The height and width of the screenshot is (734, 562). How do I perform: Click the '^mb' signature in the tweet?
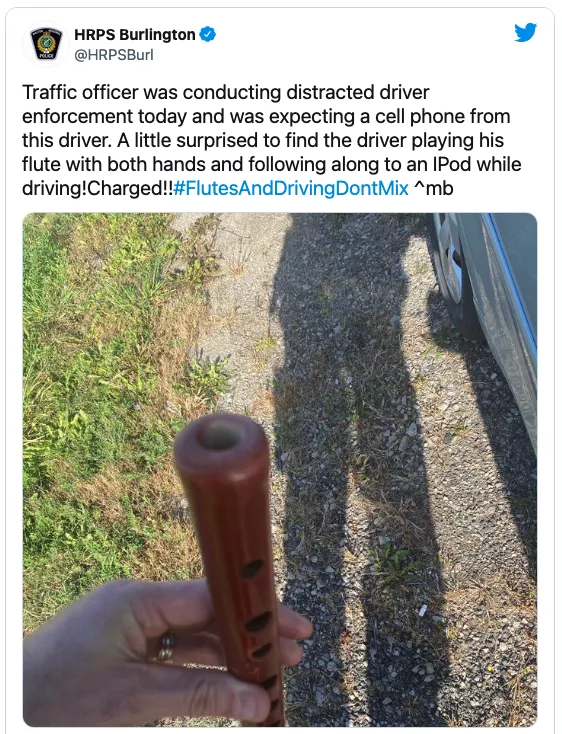[x=434, y=189]
